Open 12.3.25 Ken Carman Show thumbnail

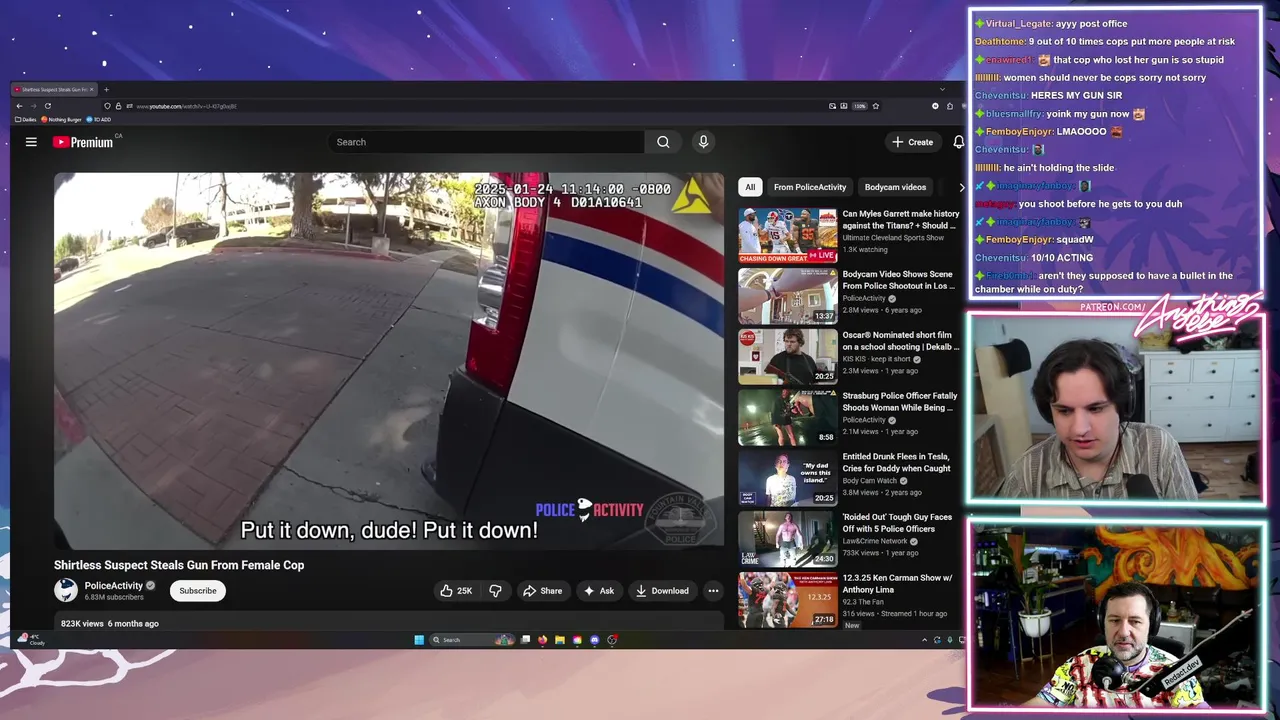point(788,601)
